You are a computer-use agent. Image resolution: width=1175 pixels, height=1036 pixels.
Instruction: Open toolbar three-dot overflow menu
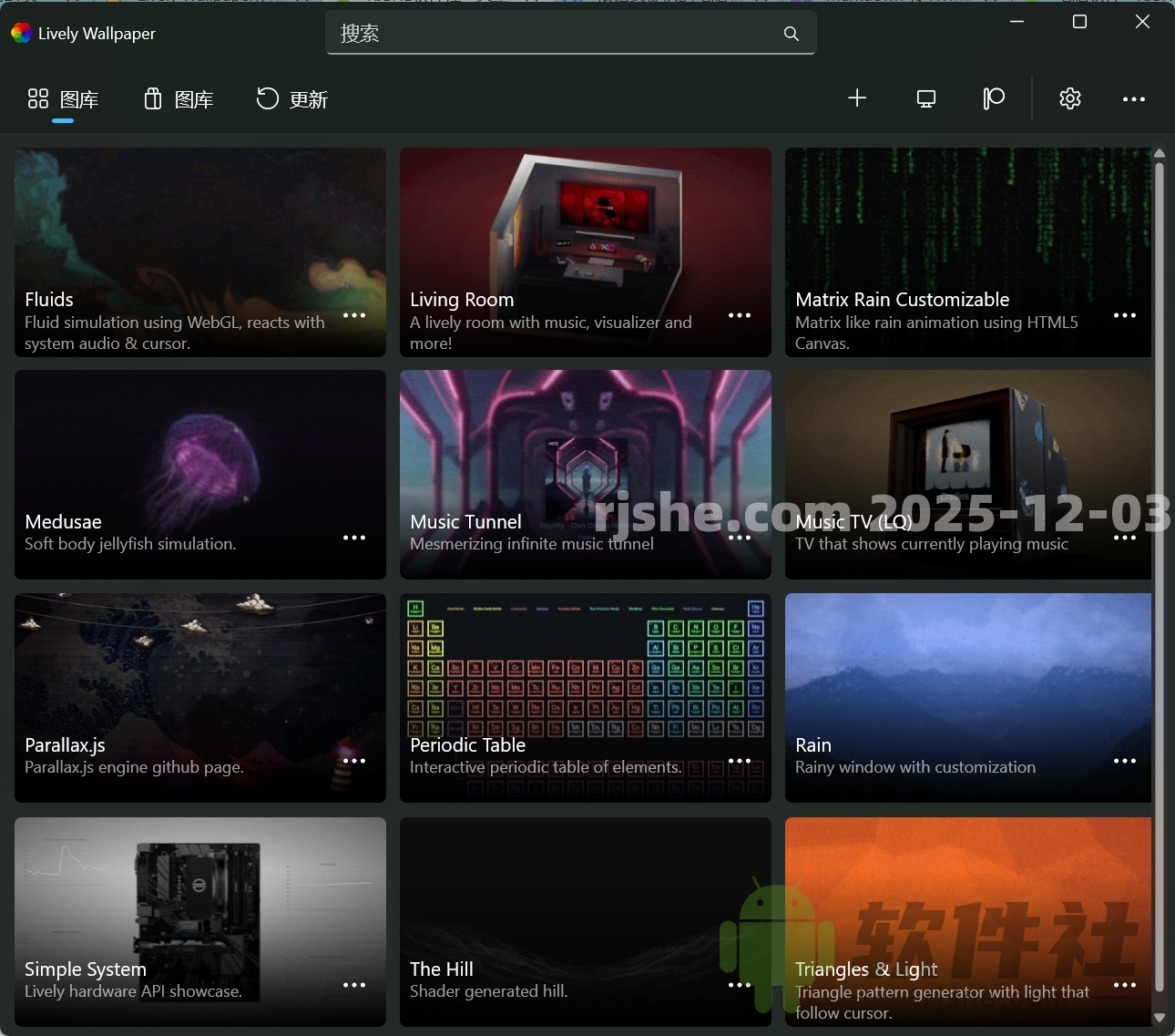point(1134,99)
